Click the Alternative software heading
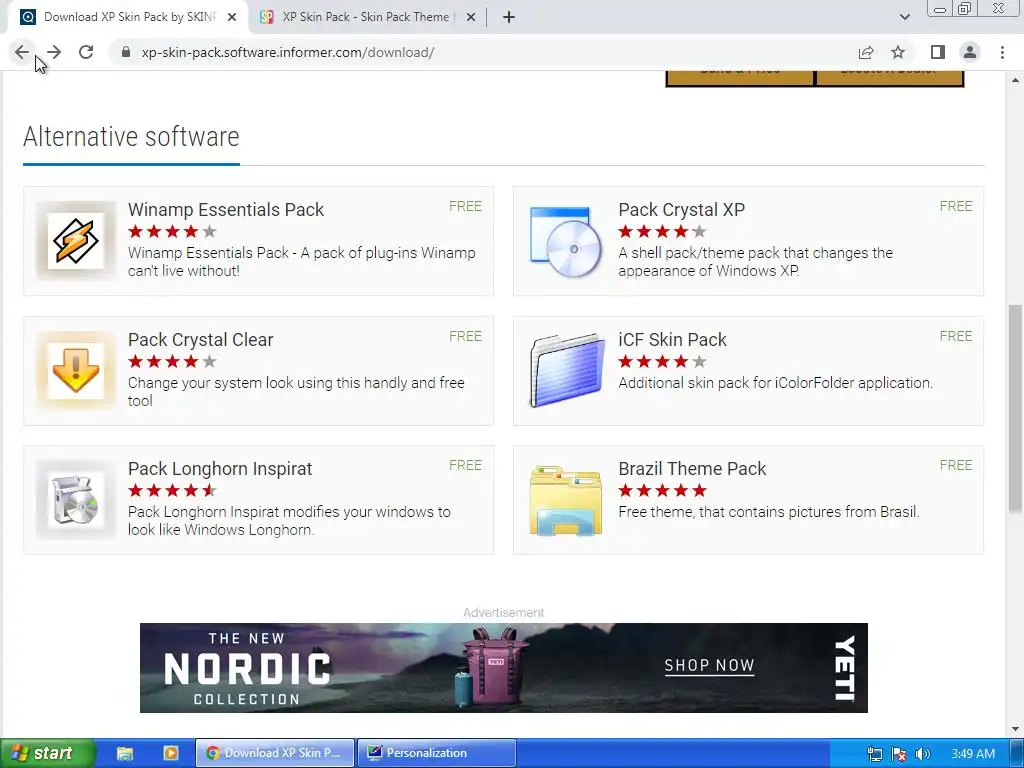 [131, 136]
